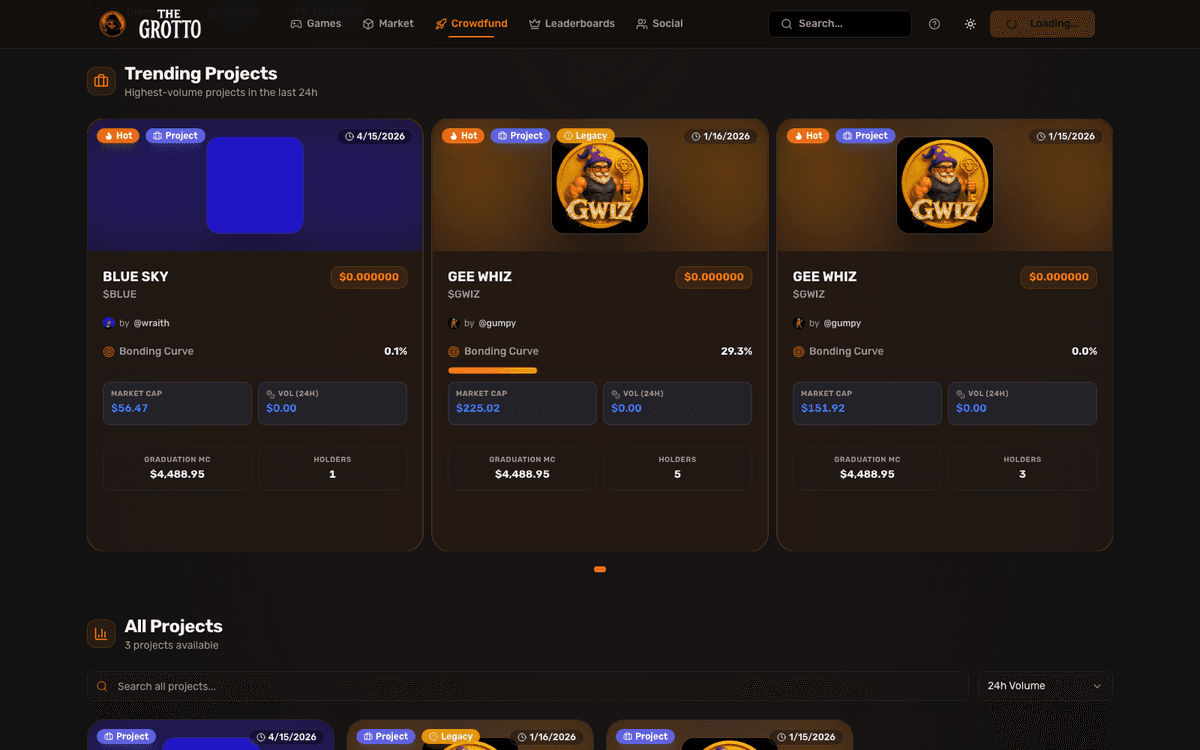Click market cap $151.92
1200x750 pixels.
point(823,408)
